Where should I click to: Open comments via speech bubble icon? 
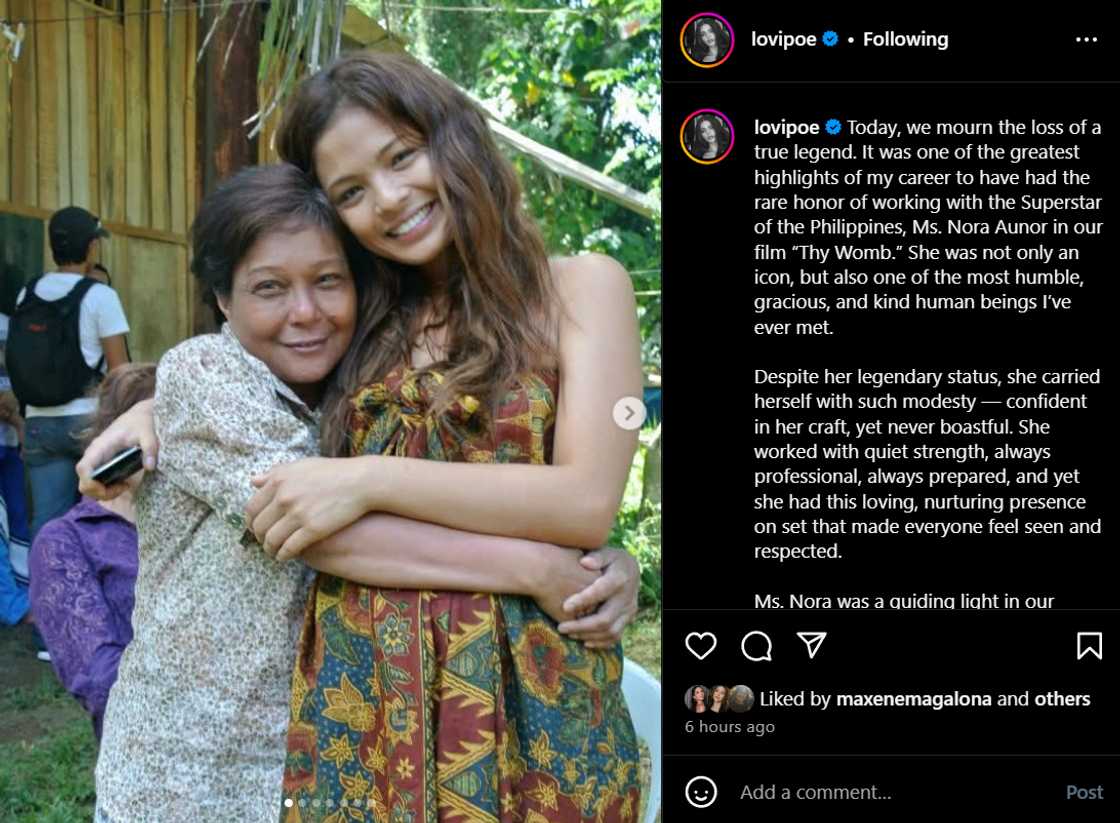[756, 646]
